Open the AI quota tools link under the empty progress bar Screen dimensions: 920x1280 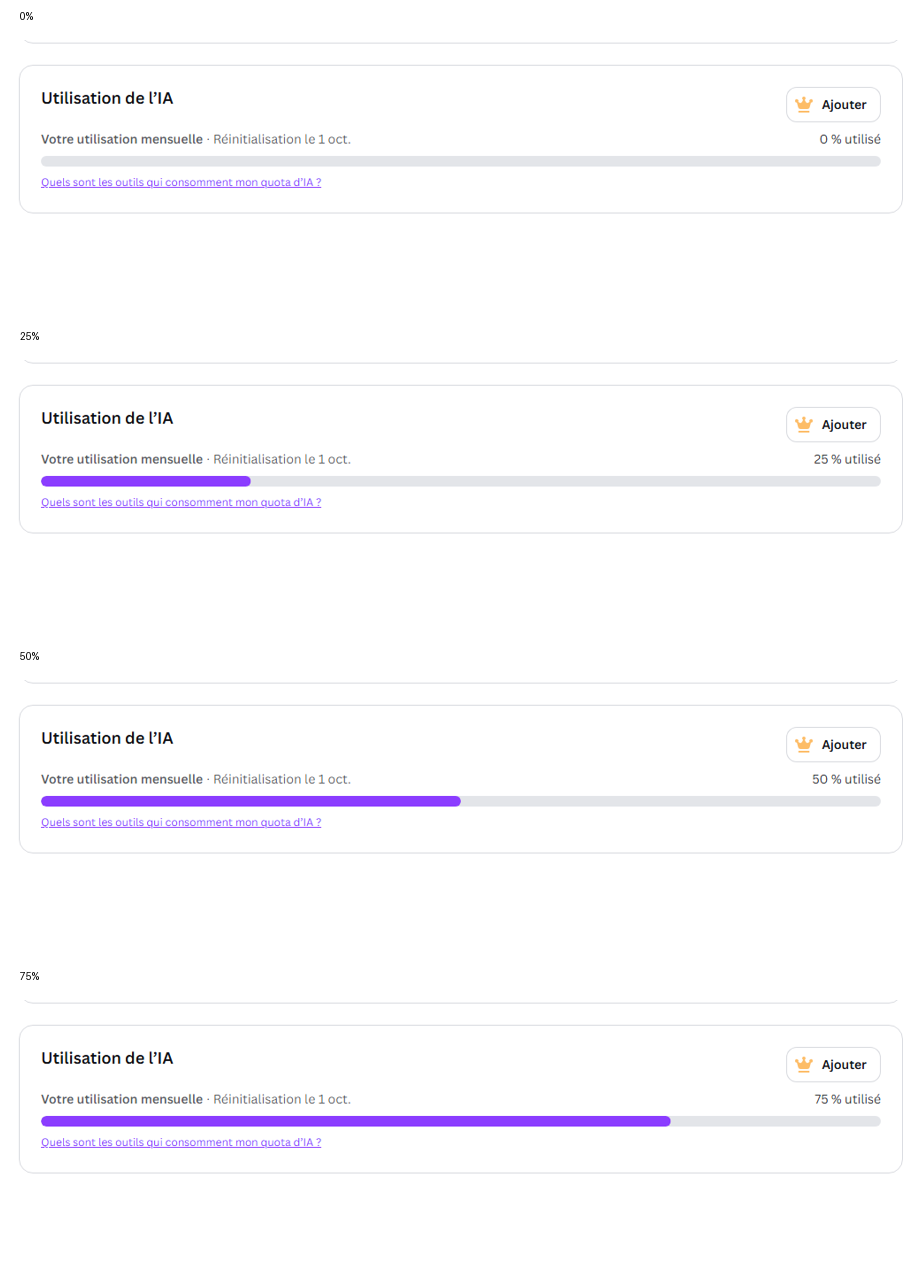(181, 183)
